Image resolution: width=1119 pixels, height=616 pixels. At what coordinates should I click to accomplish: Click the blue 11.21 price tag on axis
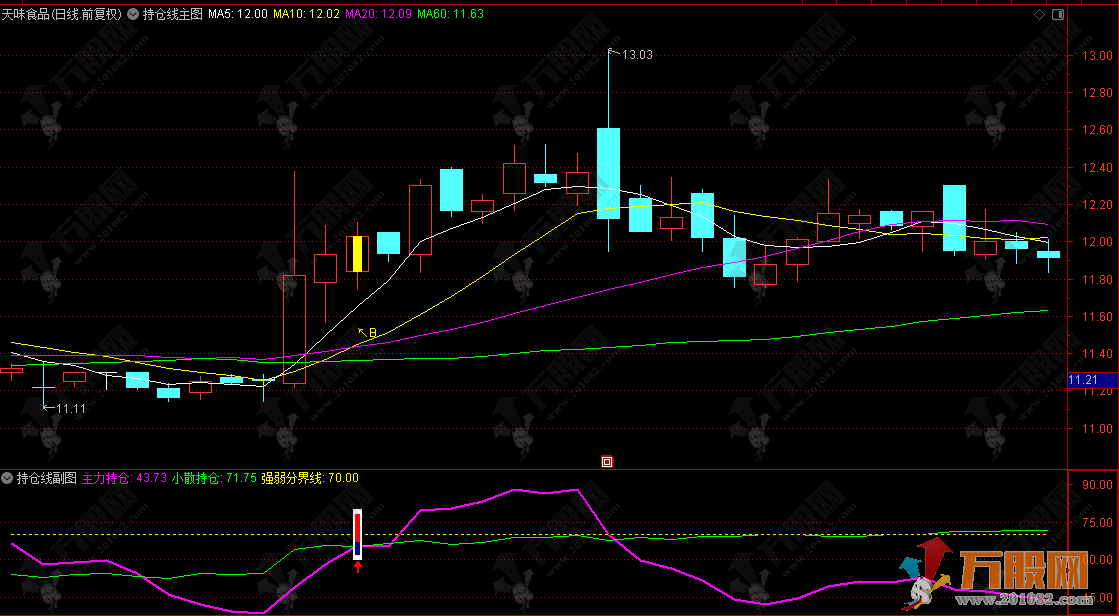(1083, 380)
